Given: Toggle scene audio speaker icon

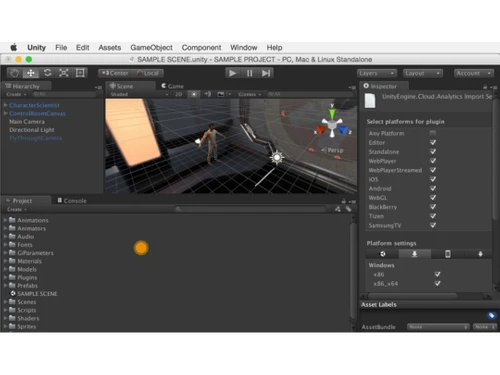Looking at the screenshot, I should click(207, 94).
